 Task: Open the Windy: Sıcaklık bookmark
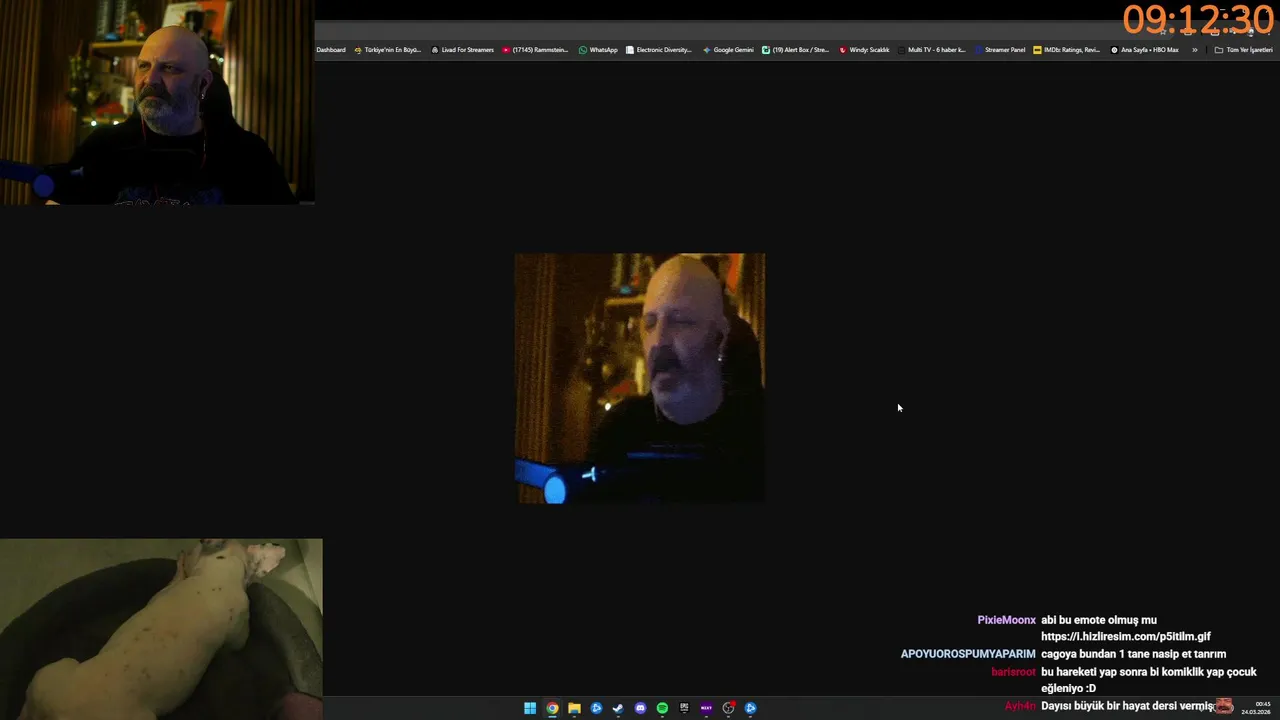pyautogui.click(x=864, y=50)
